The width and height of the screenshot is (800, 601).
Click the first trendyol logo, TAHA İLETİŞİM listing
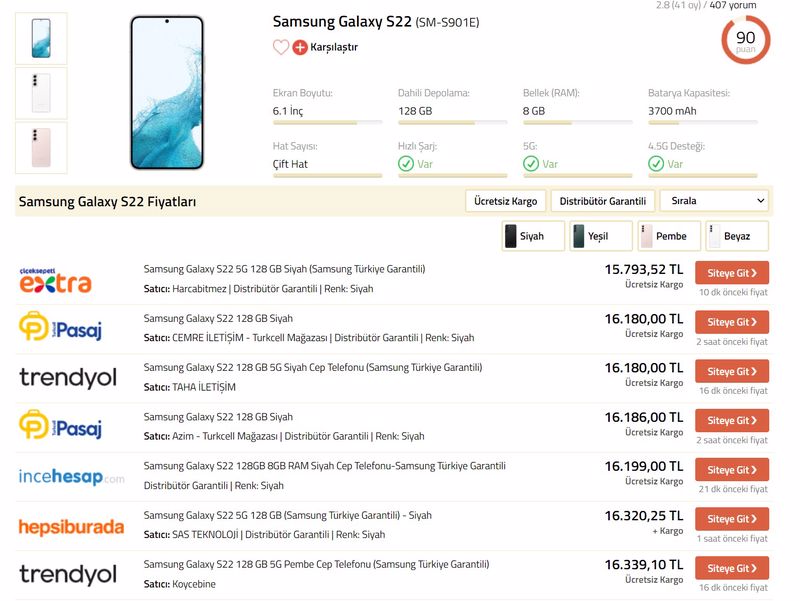coord(68,378)
